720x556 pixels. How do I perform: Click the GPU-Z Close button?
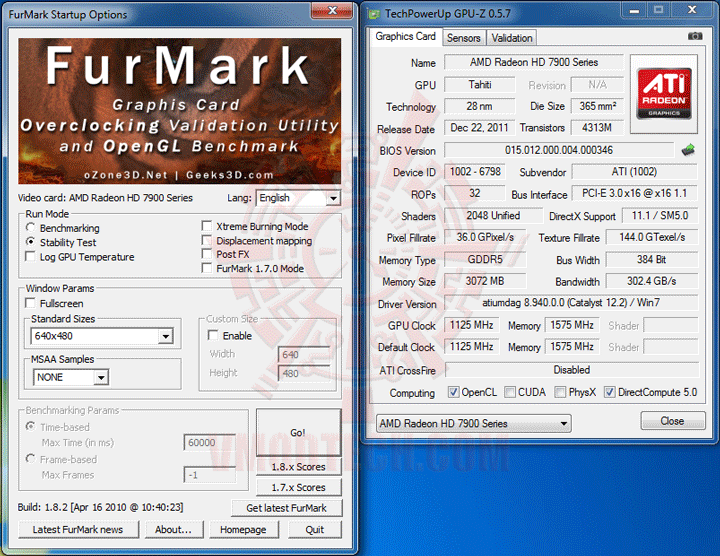pos(672,421)
